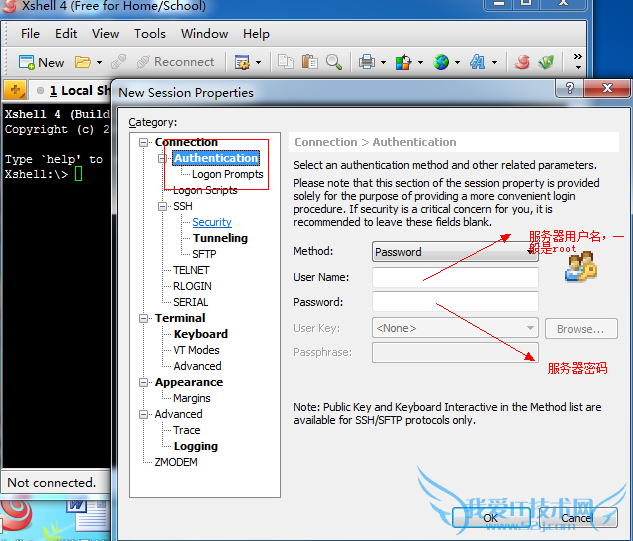Click the globe encoding toolbar icon
Viewport: 633px width, 541px height.
pyautogui.click(x=441, y=62)
